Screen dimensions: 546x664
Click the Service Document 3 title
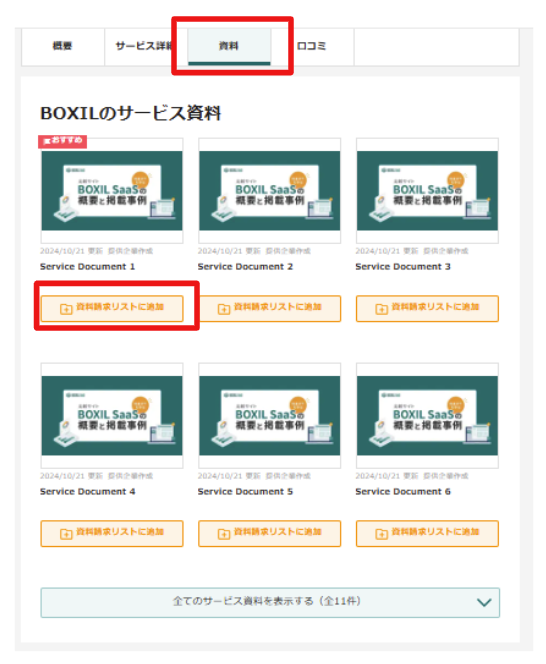(403, 267)
